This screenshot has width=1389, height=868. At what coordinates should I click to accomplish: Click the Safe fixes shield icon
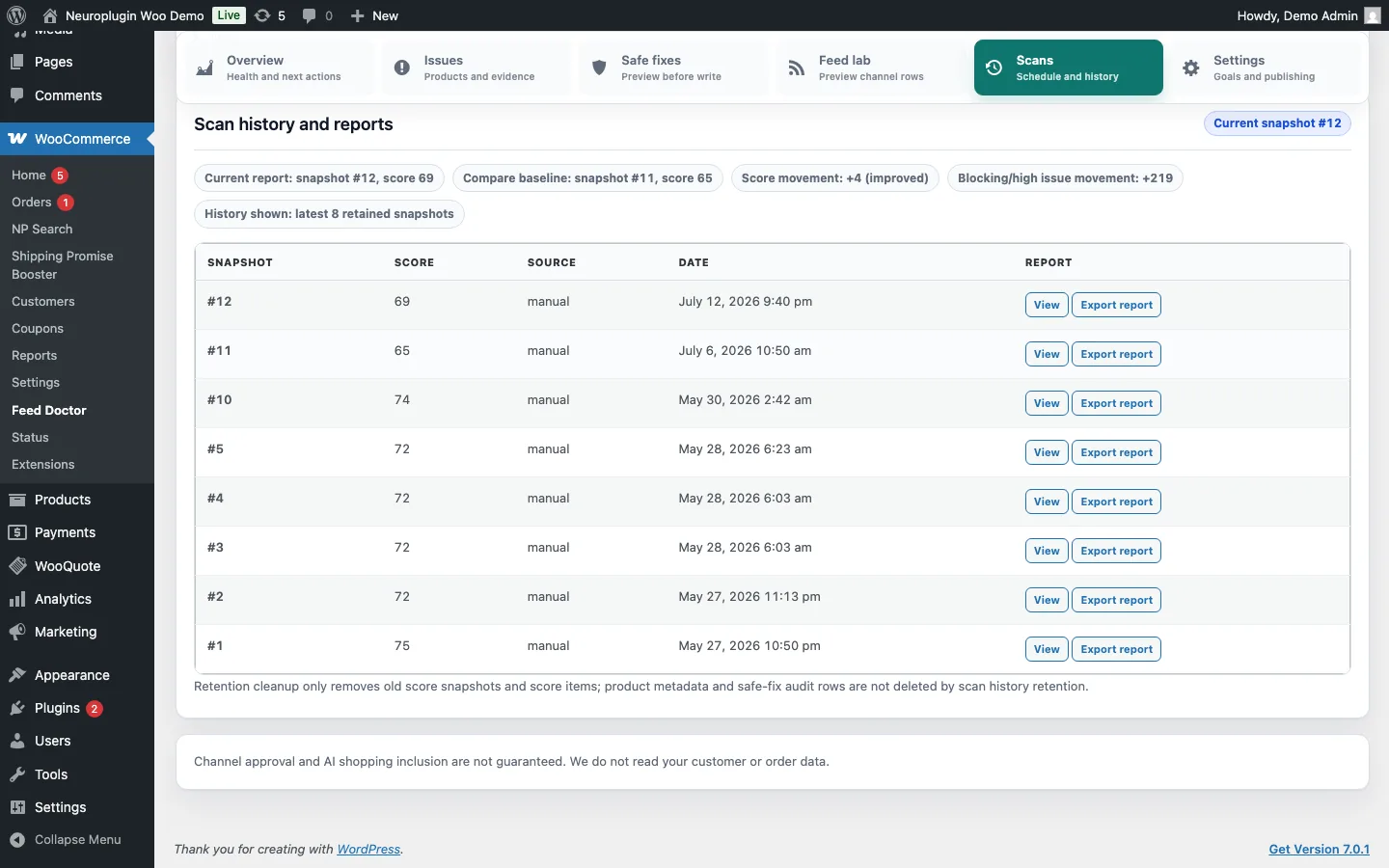599,68
